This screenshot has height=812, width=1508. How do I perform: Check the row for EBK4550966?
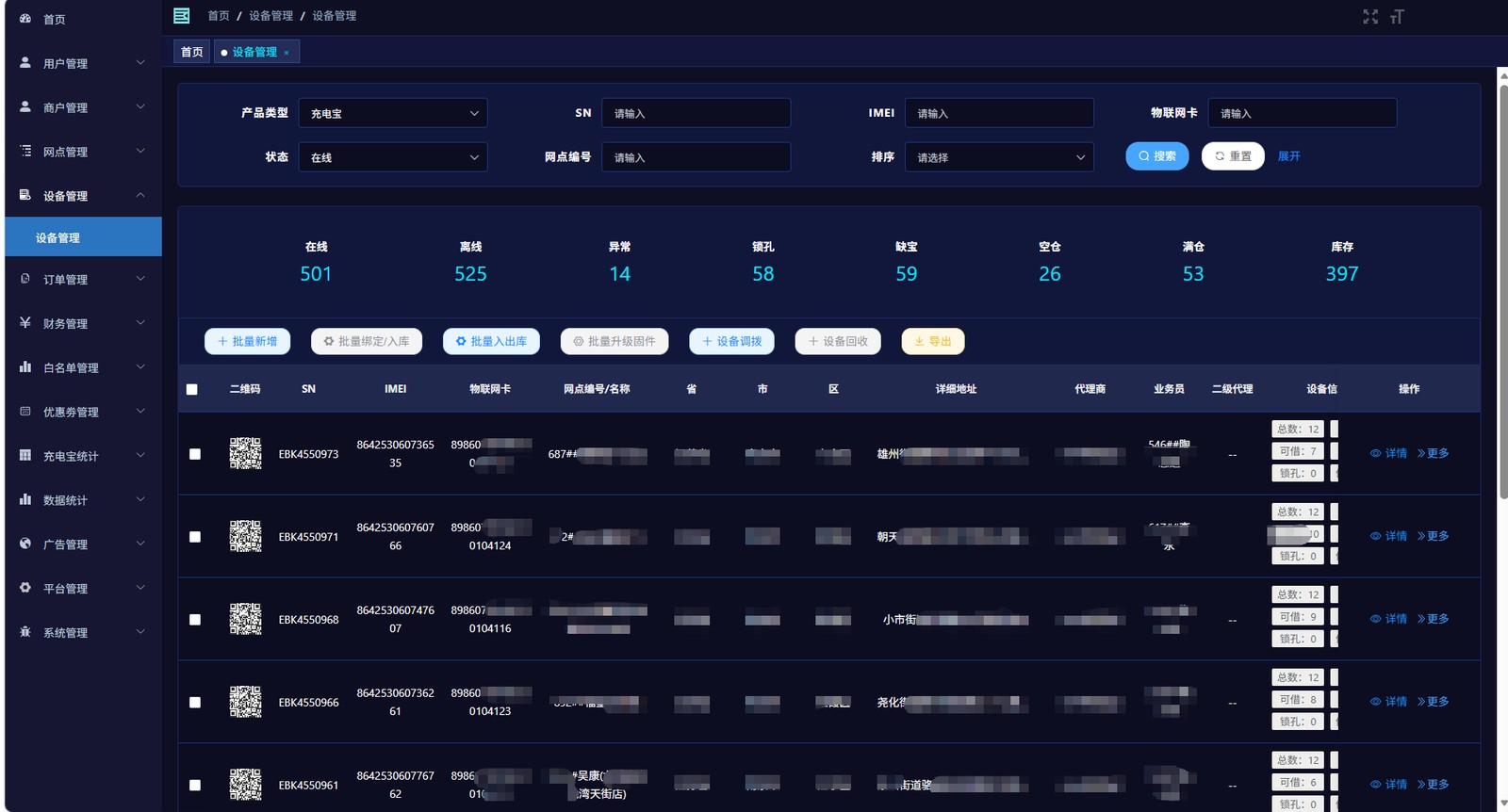pos(195,703)
